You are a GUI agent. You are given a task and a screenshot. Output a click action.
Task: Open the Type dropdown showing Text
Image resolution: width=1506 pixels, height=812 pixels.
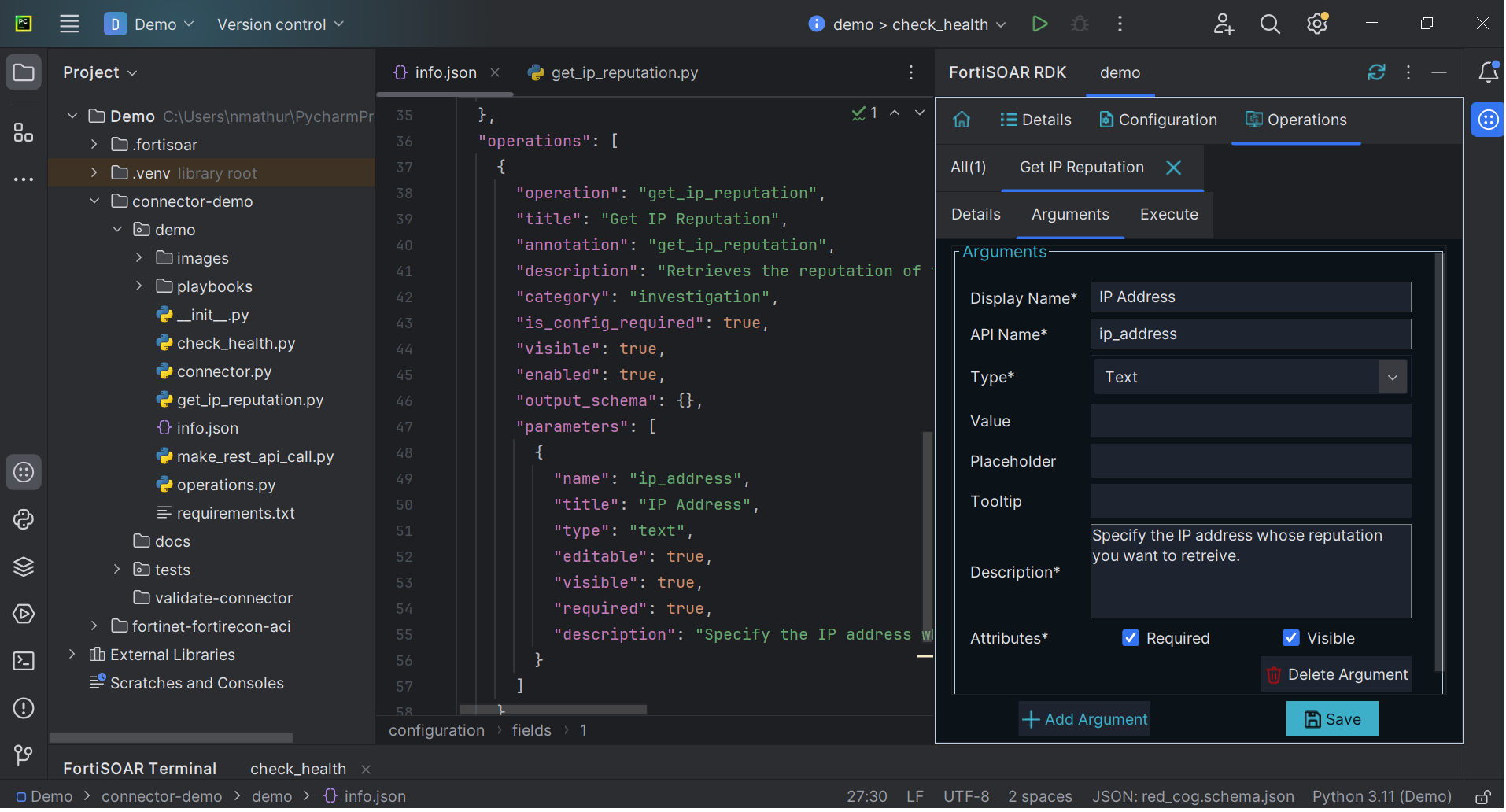[x=1249, y=377]
